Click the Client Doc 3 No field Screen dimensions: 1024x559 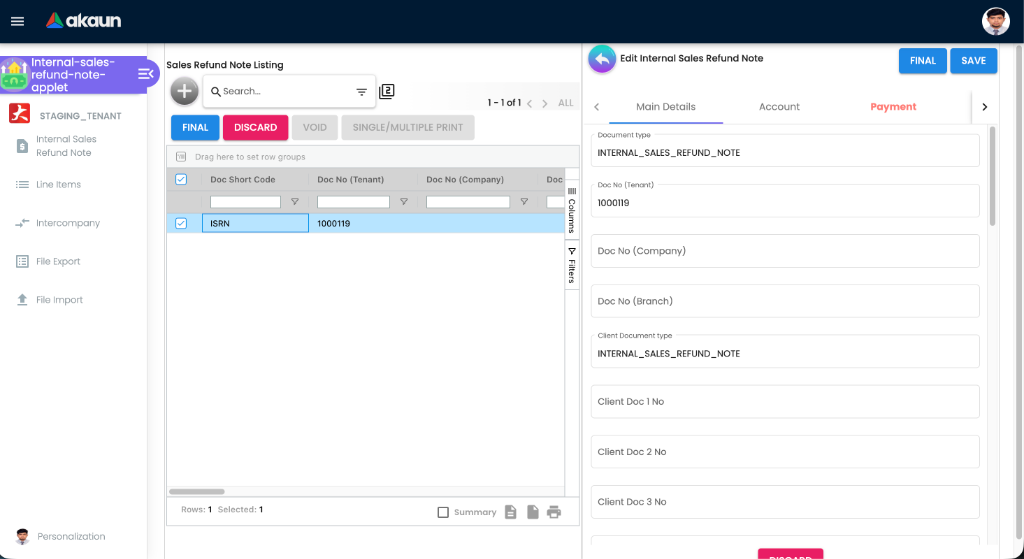785,502
